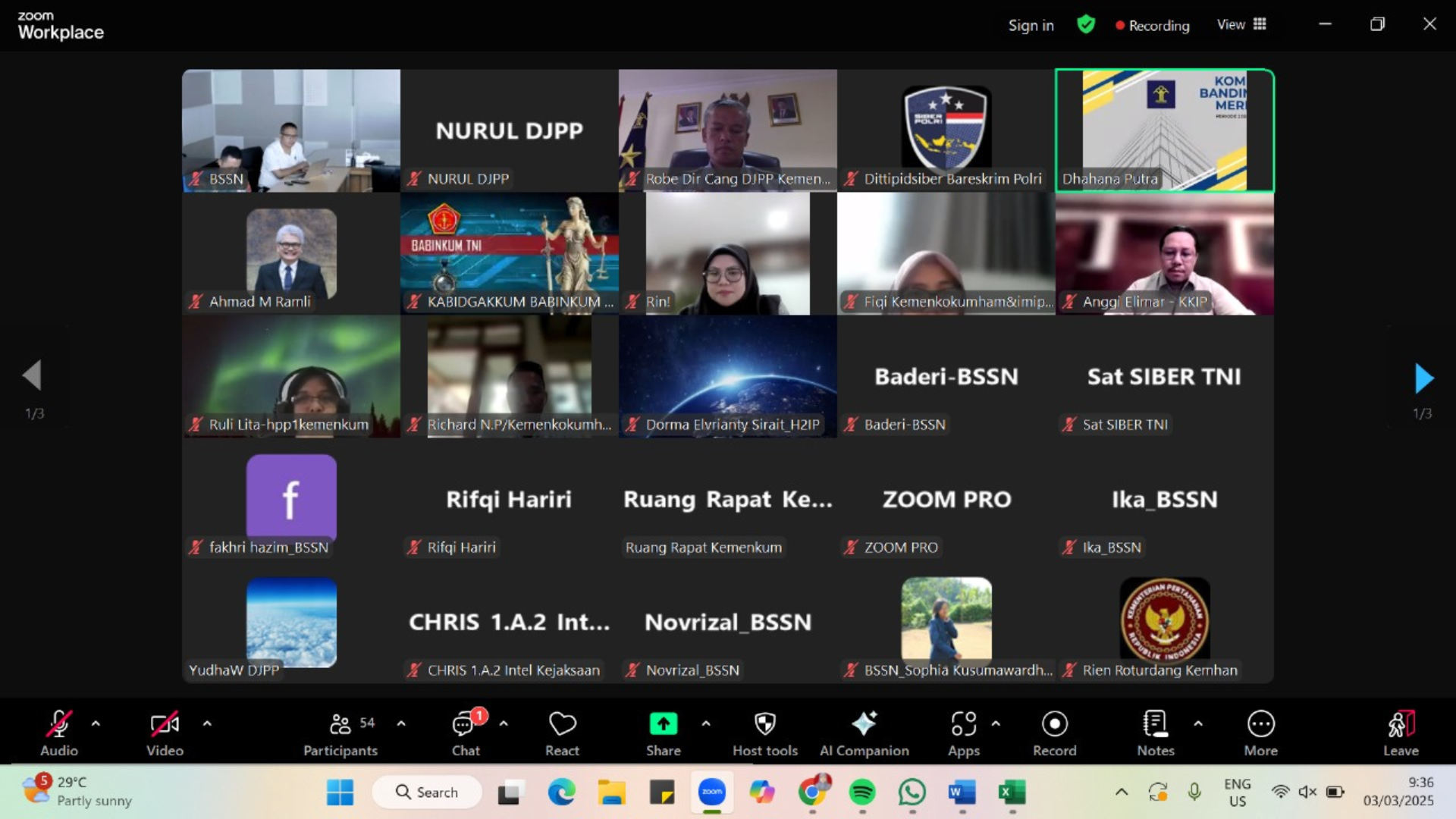Open the green encryption shield info
1456x819 pixels.
[x=1086, y=24]
